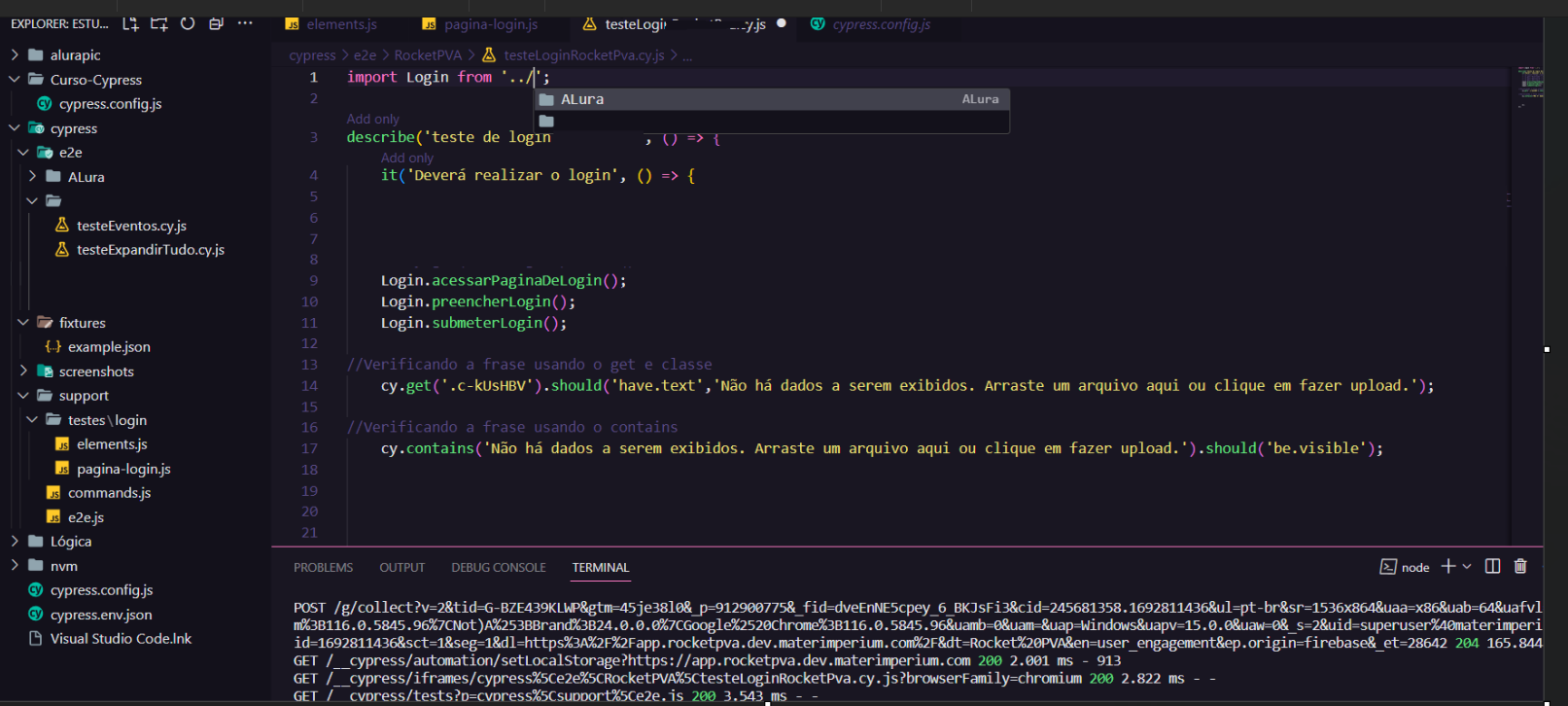Screen dimensions: 1568x706
Task: Click the Cypress icon of cypress.config.js in Curso-Cypress
Action: [44, 103]
